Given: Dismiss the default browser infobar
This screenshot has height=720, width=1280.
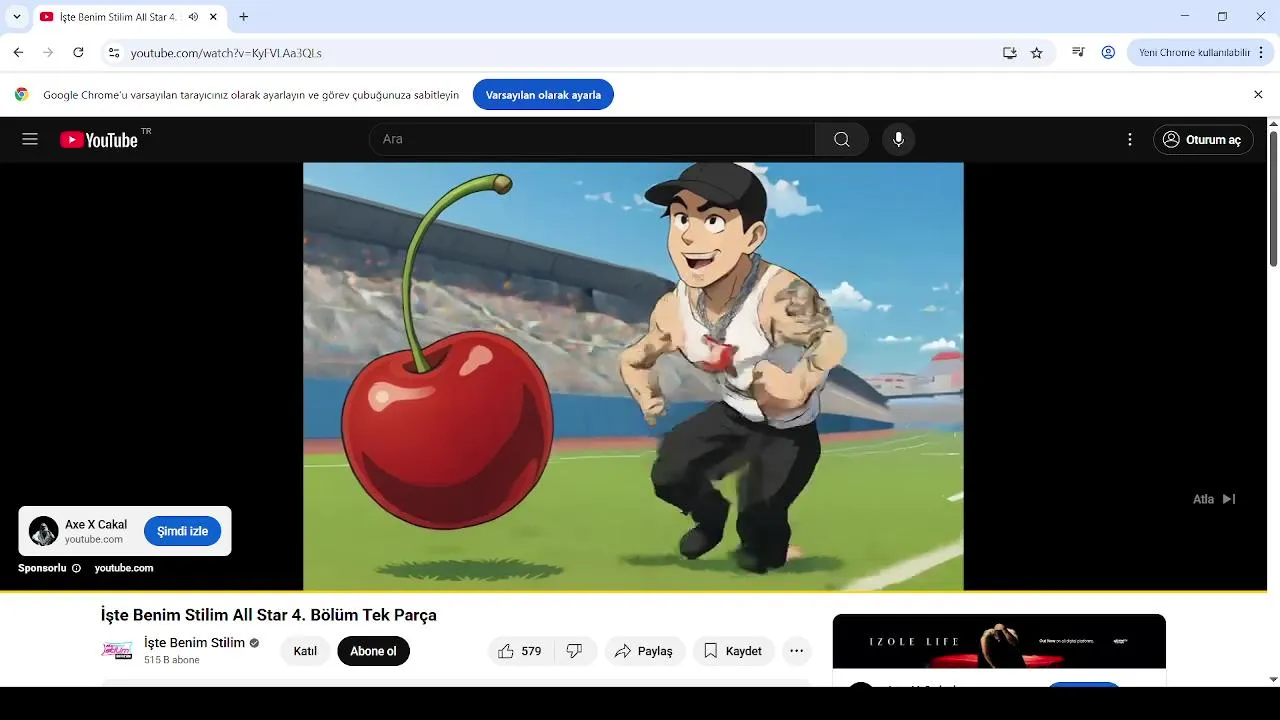Looking at the screenshot, I should 1258,94.
